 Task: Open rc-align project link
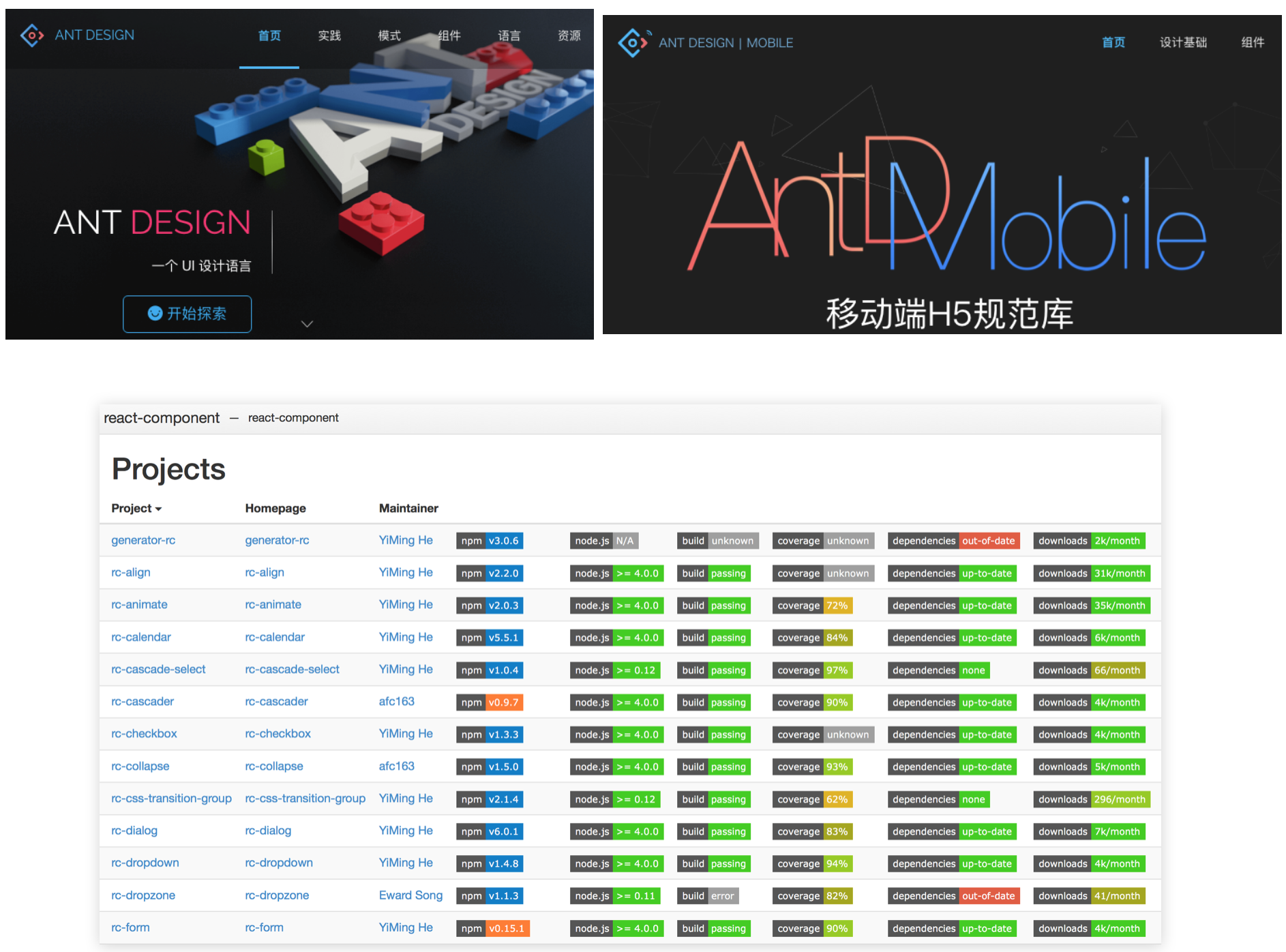pos(131,572)
